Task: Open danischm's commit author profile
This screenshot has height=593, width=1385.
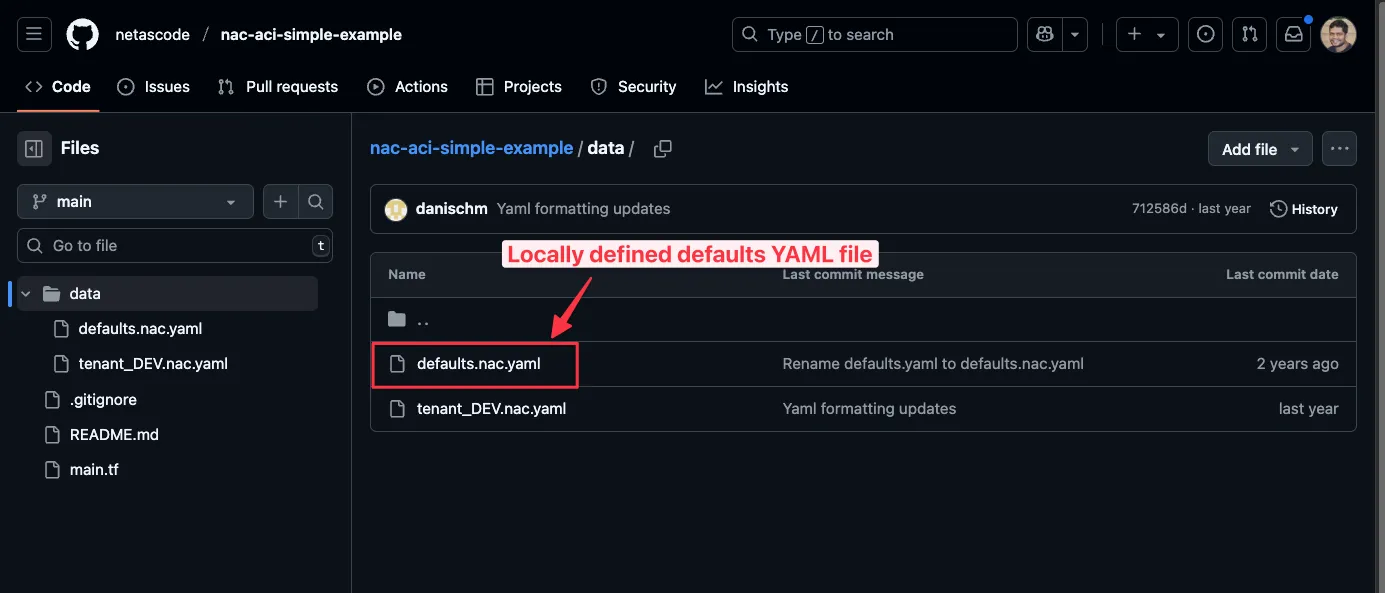Action: tap(452, 209)
